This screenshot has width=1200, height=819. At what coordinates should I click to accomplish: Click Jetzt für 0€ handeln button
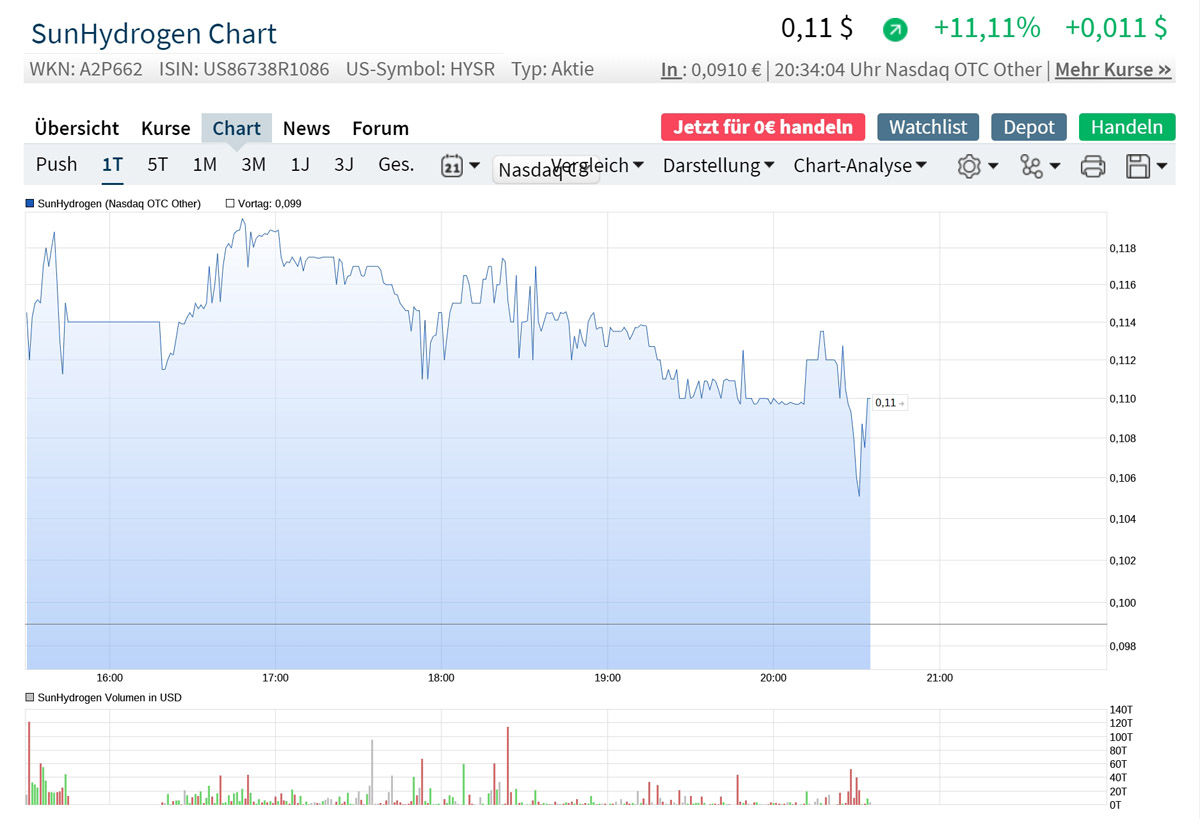pyautogui.click(x=763, y=127)
